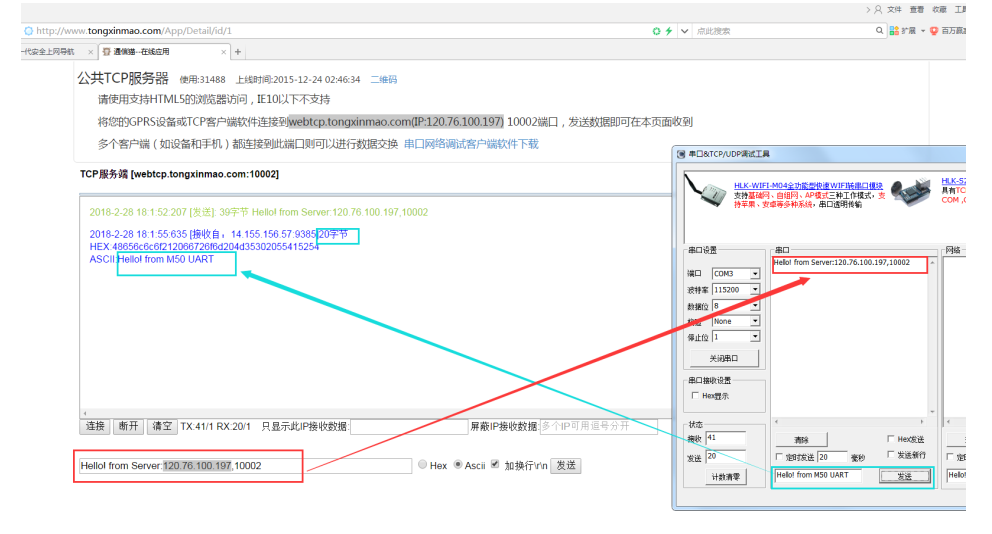The height and width of the screenshot is (534, 992).
Task: Select the Hex radio button
Action: pyautogui.click(x=423, y=465)
